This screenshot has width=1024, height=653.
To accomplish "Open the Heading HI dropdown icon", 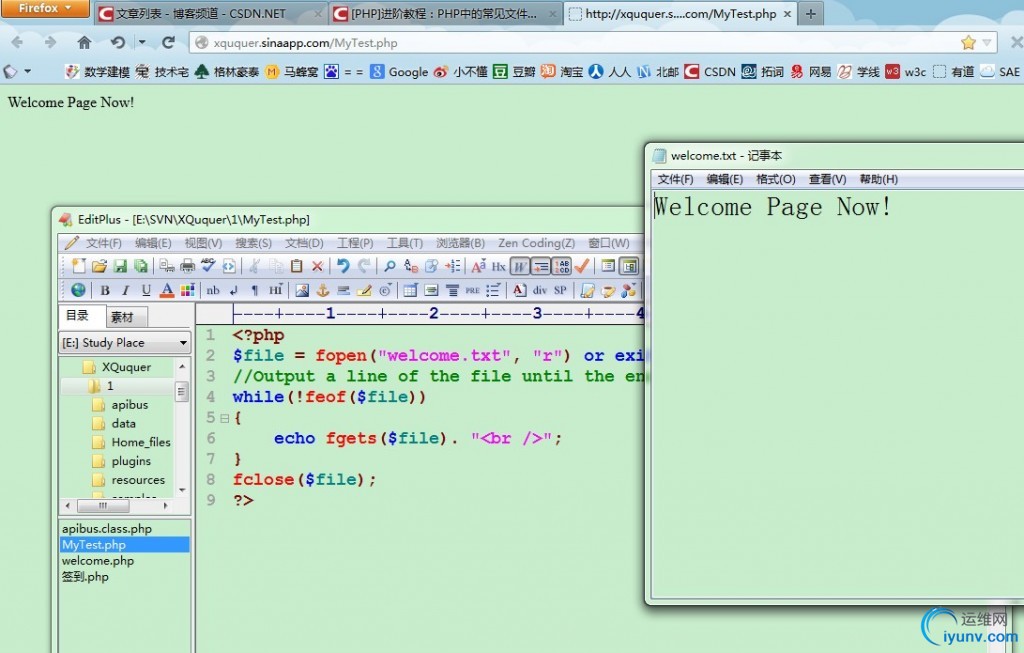I will pyautogui.click(x=276, y=290).
